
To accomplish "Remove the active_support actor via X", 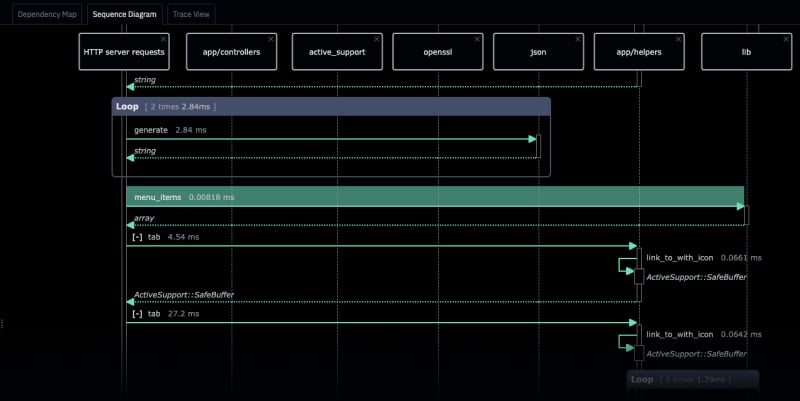I will pyautogui.click(x=377, y=39).
